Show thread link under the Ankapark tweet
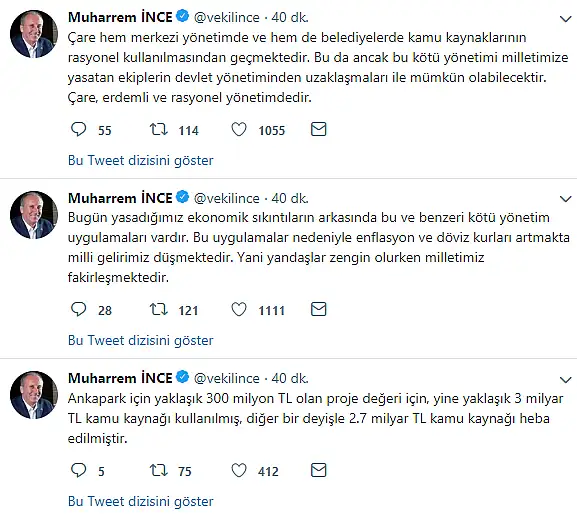The height and width of the screenshot is (519, 577). pyautogui.click(x=141, y=501)
